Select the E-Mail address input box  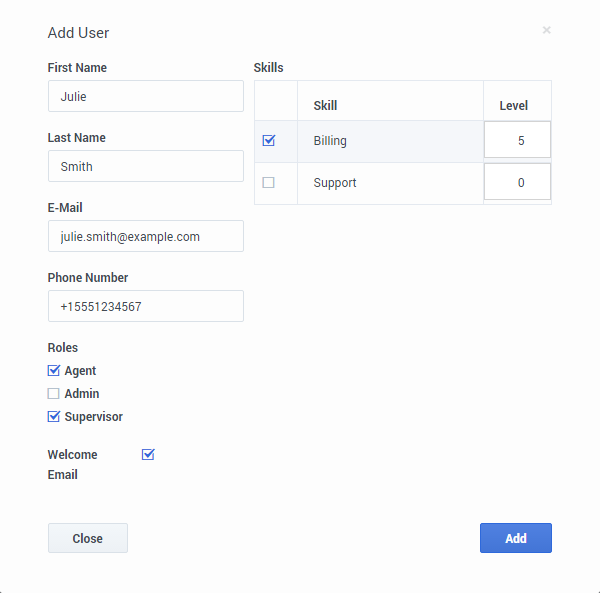tap(146, 237)
